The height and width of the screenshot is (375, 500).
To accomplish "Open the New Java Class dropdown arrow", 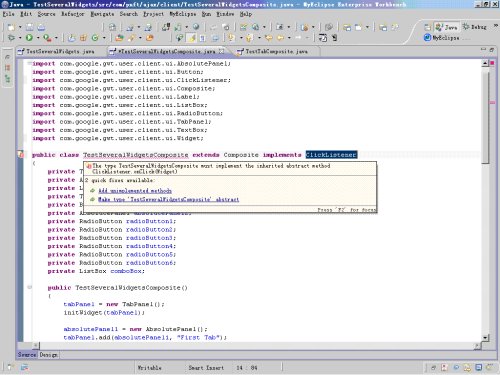I will click(x=104, y=38).
